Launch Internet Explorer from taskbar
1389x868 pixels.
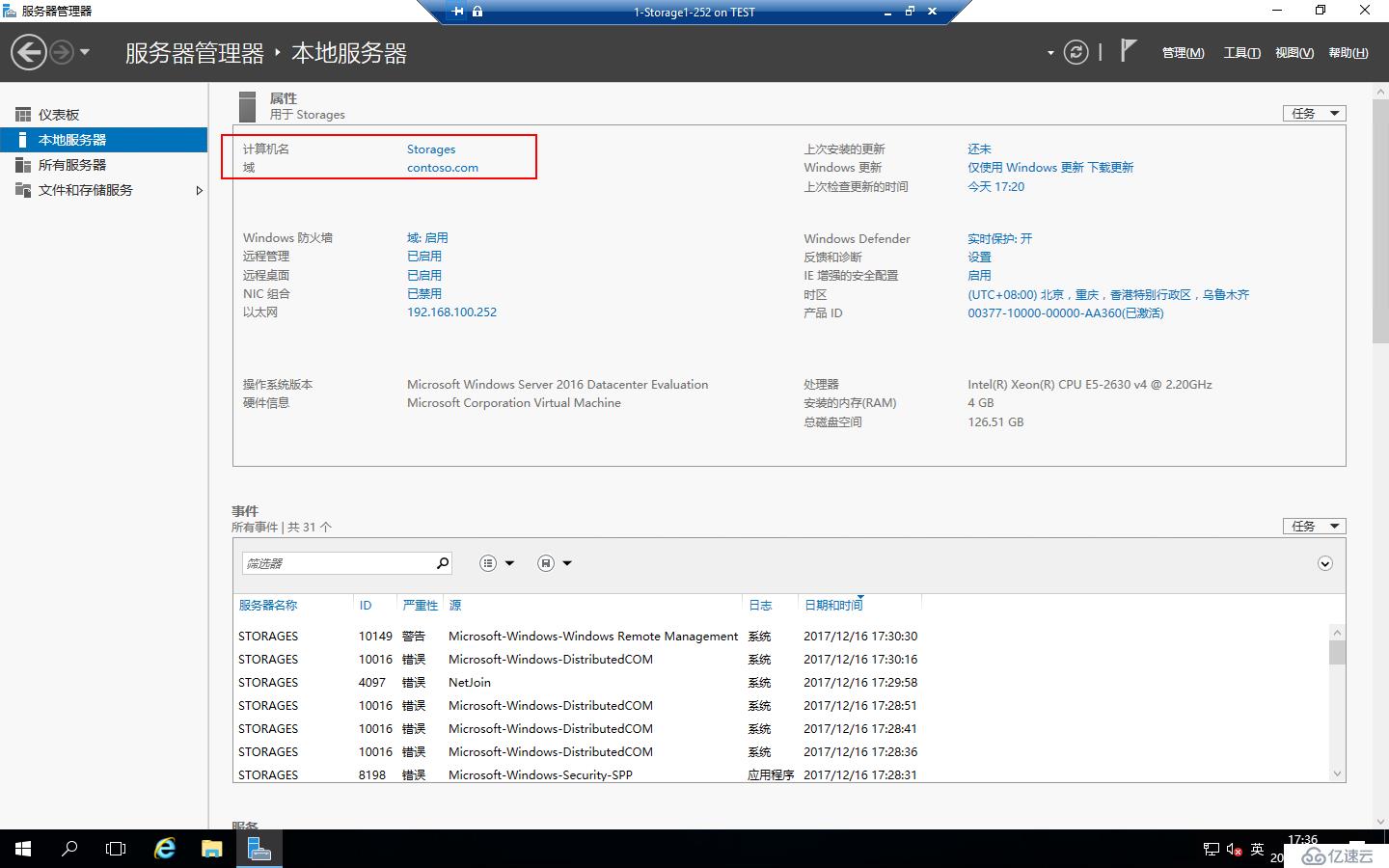coord(165,849)
